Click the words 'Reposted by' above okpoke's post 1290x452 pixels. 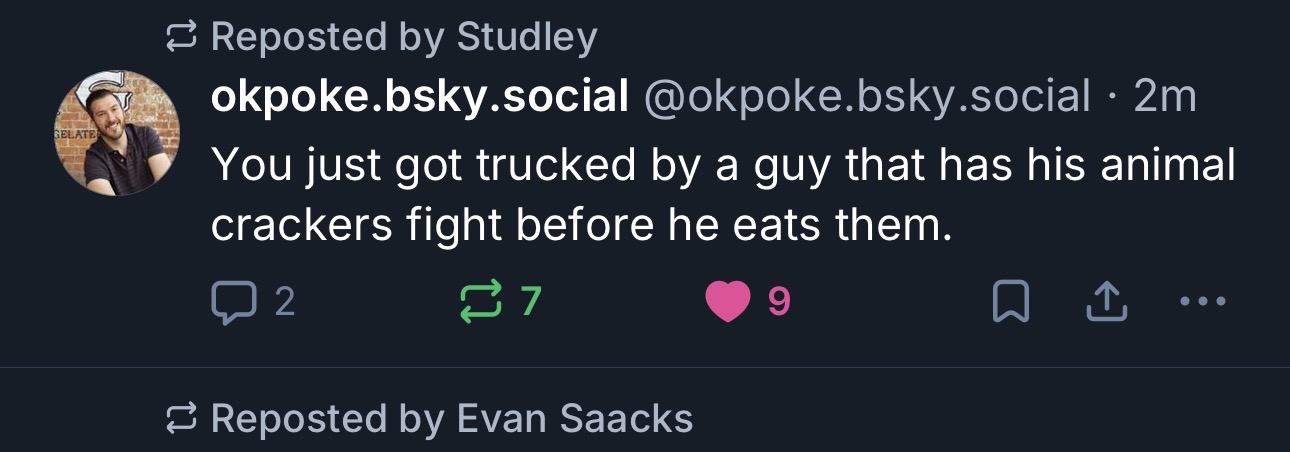(x=329, y=39)
